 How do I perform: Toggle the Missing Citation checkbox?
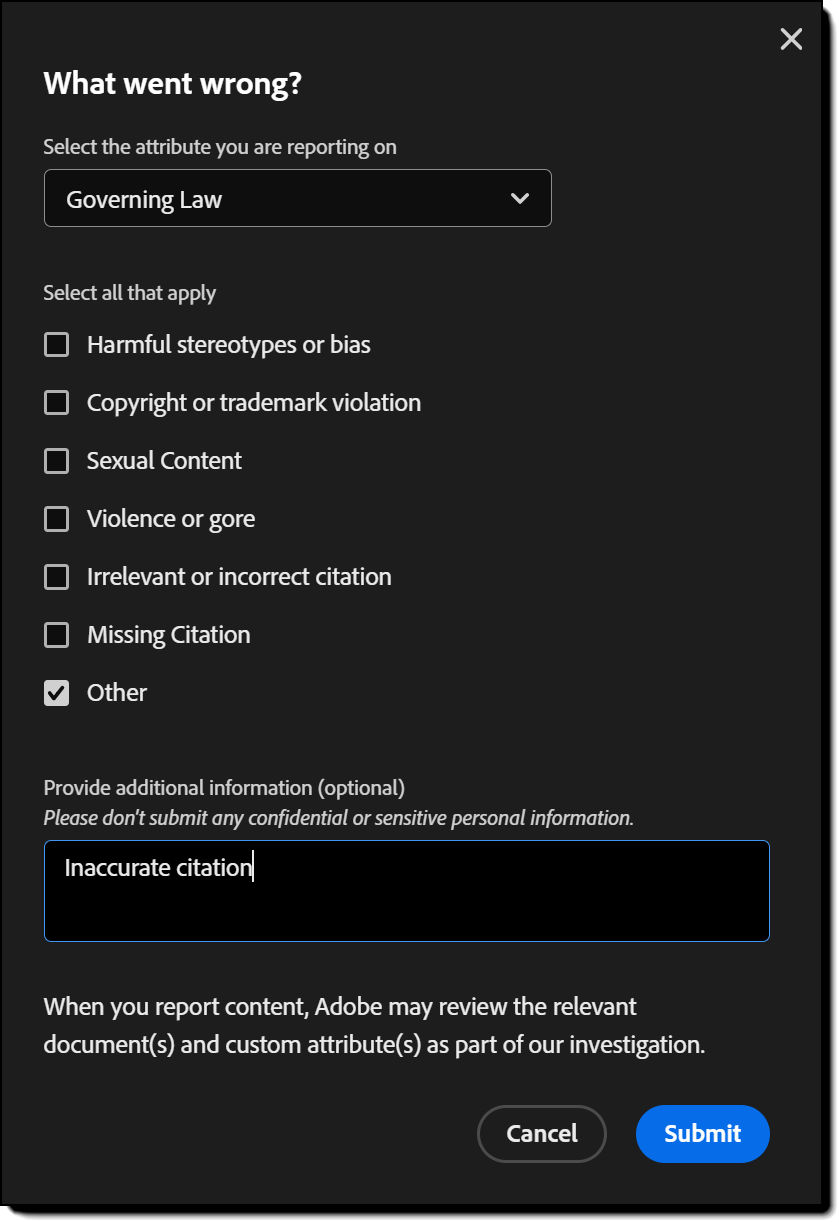click(57, 635)
